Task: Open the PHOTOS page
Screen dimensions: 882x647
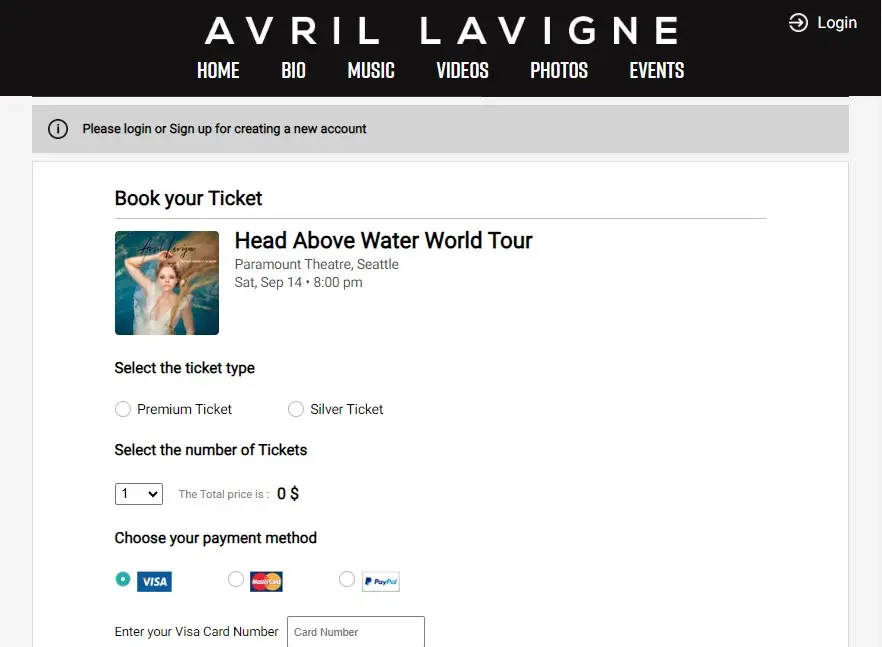Action: [x=559, y=70]
